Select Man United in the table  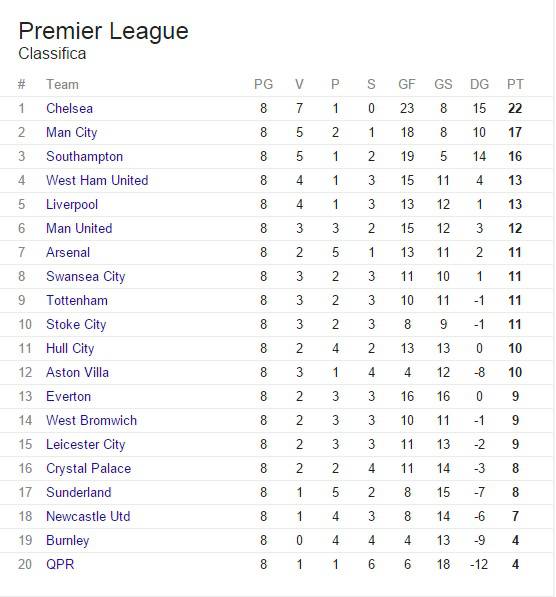click(79, 228)
